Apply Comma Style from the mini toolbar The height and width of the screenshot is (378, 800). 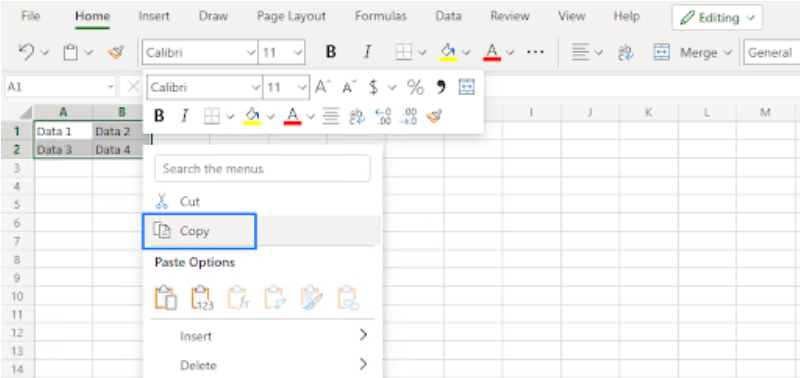coord(441,87)
